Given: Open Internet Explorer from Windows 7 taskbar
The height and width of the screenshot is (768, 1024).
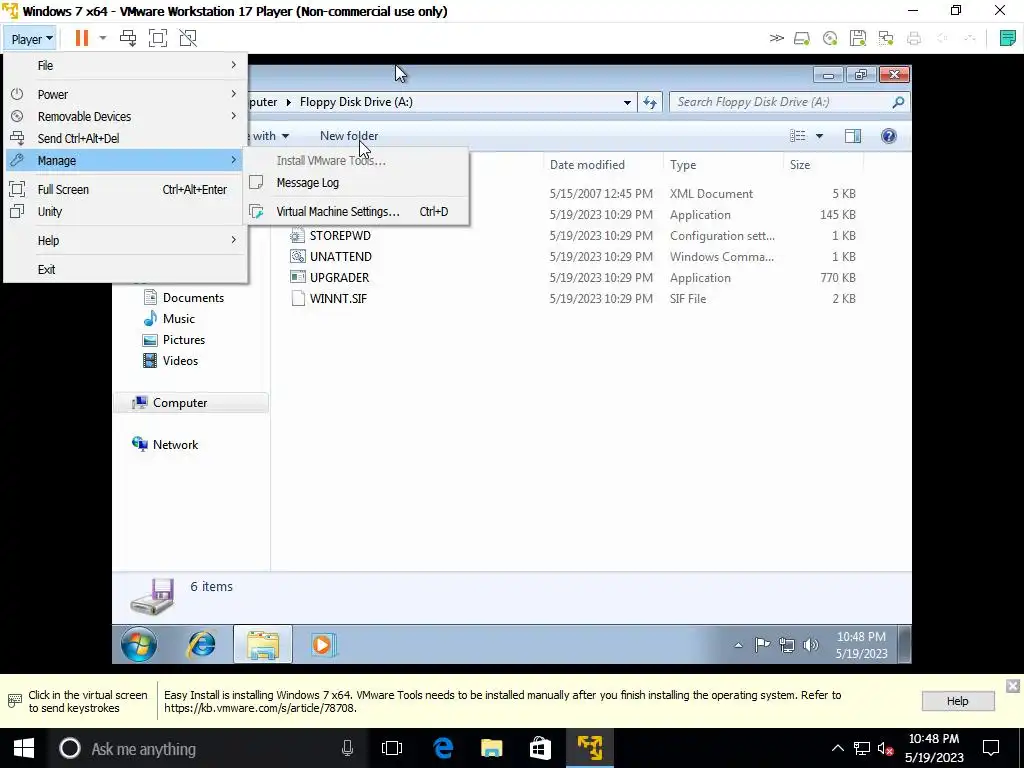Looking at the screenshot, I should (x=201, y=645).
